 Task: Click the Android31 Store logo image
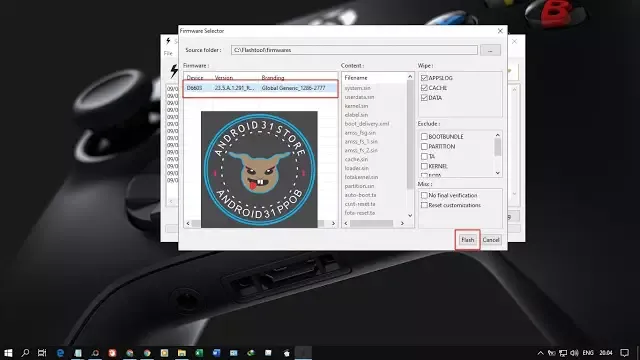tap(259, 169)
